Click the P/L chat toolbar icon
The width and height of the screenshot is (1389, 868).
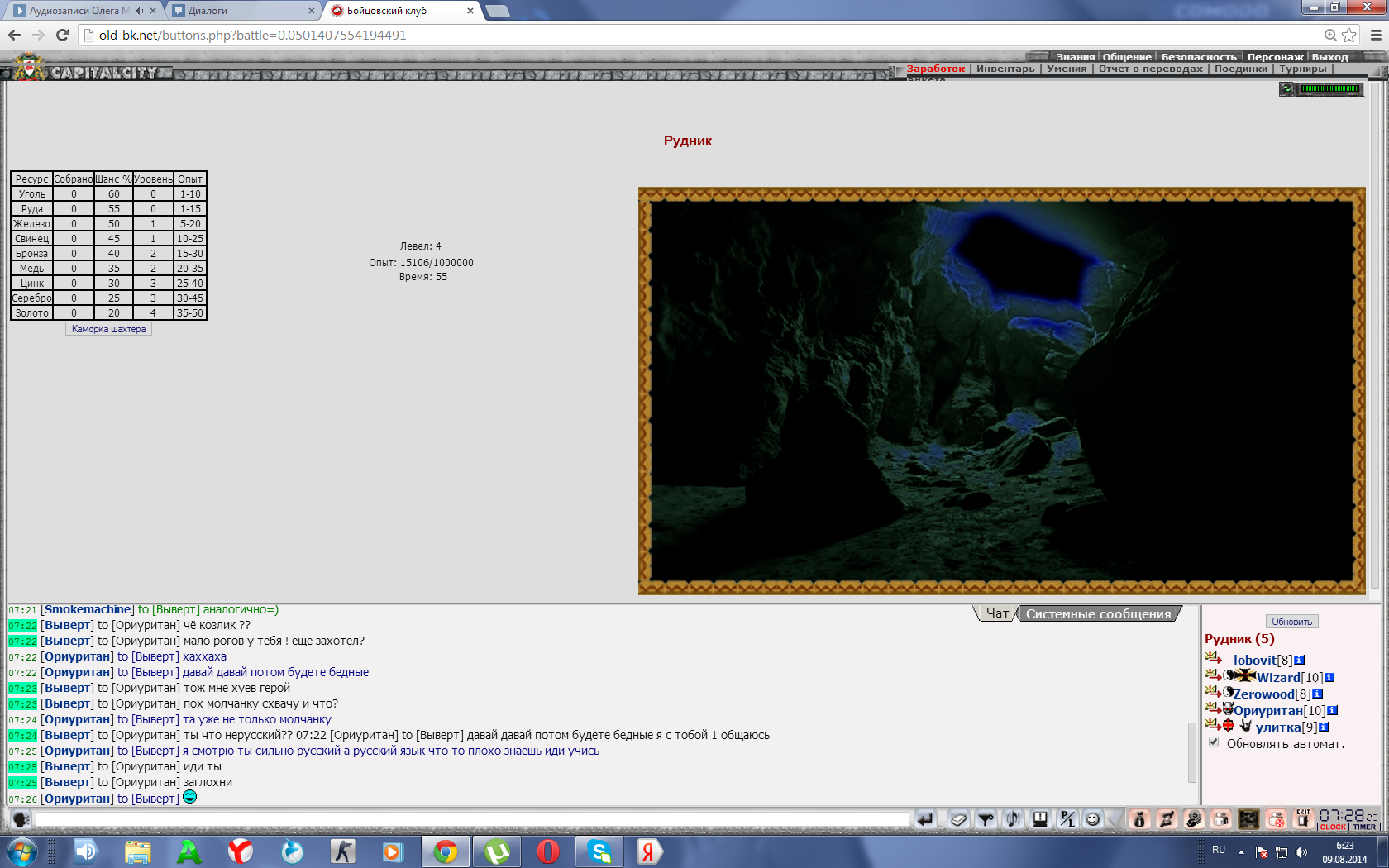tap(1067, 819)
